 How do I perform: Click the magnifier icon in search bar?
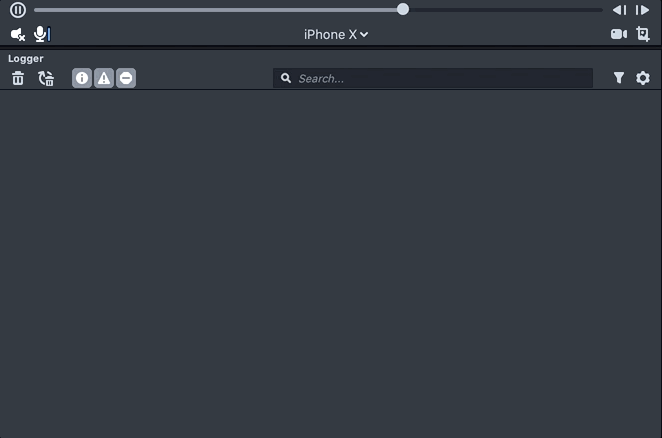tap(286, 78)
